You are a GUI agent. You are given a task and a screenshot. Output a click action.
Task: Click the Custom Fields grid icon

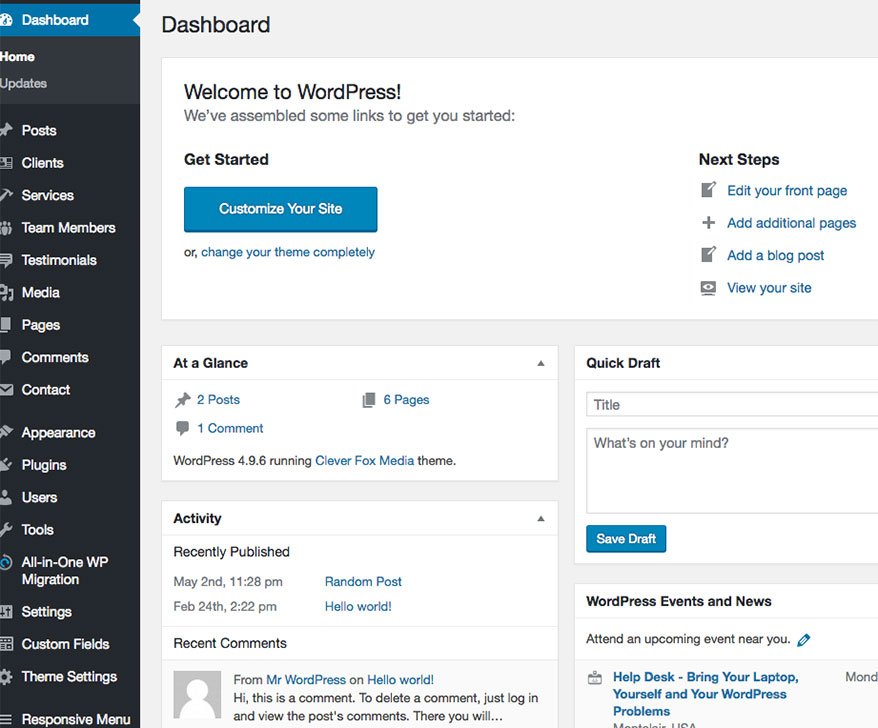point(6,644)
